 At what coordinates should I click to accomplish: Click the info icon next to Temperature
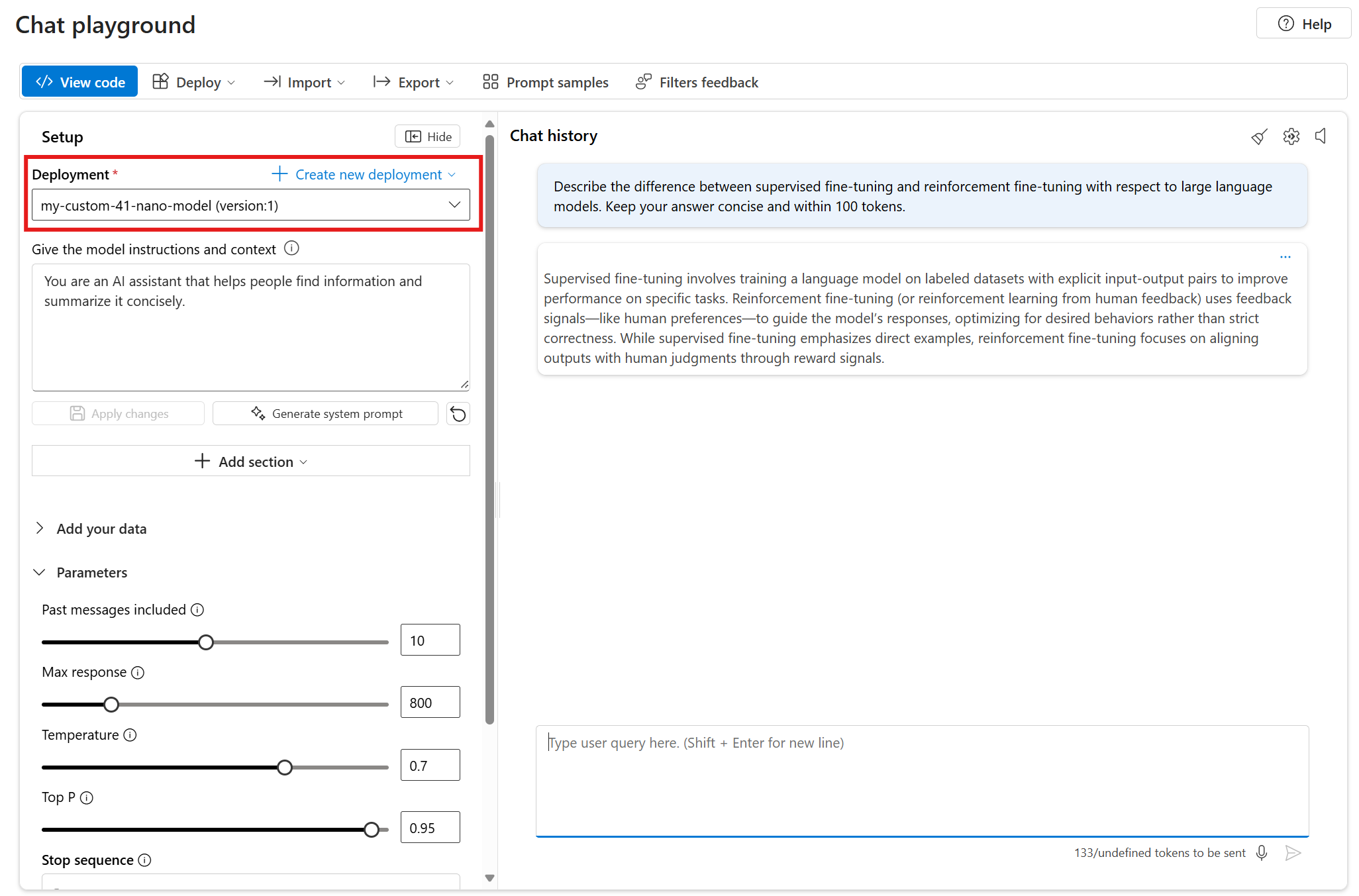tap(130, 735)
